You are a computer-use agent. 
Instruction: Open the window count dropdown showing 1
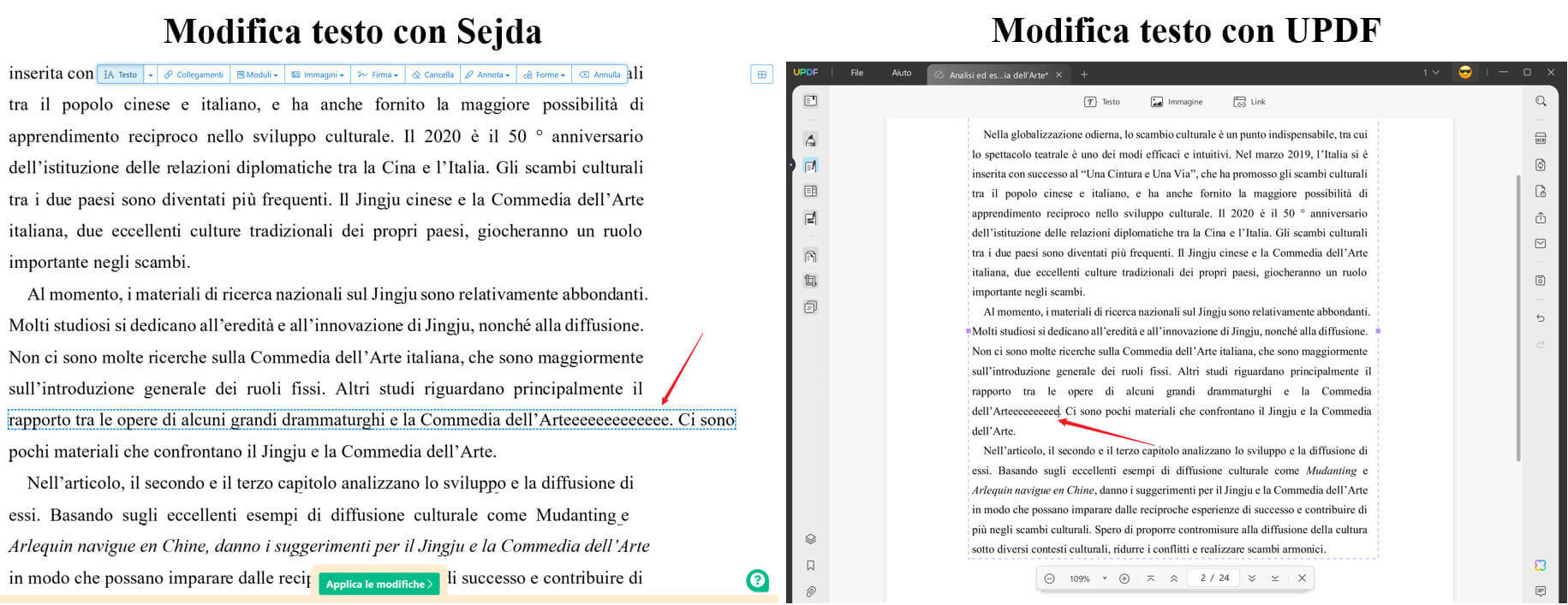[x=1431, y=73]
